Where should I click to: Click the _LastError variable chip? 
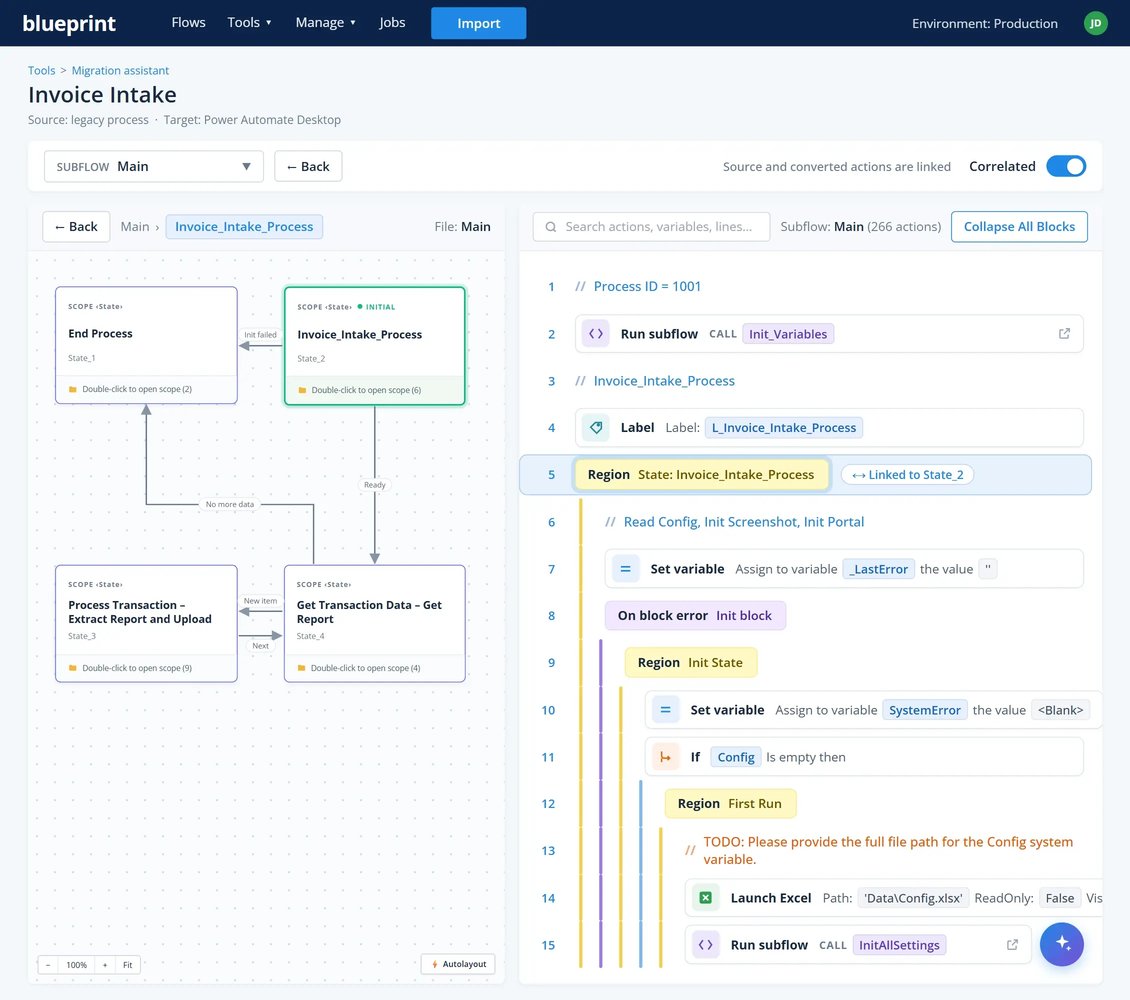click(878, 568)
